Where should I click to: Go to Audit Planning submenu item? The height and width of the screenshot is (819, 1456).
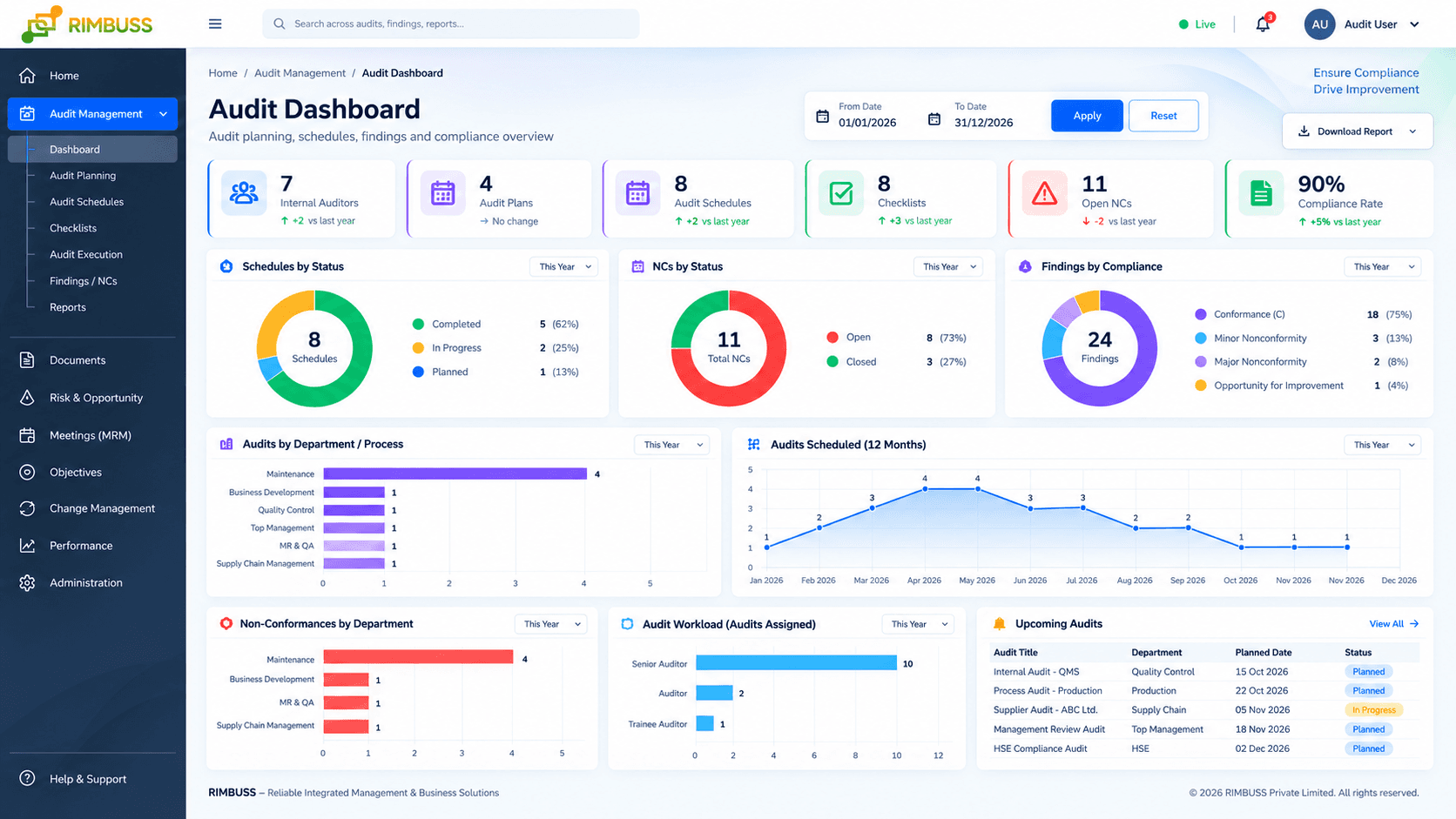83,176
